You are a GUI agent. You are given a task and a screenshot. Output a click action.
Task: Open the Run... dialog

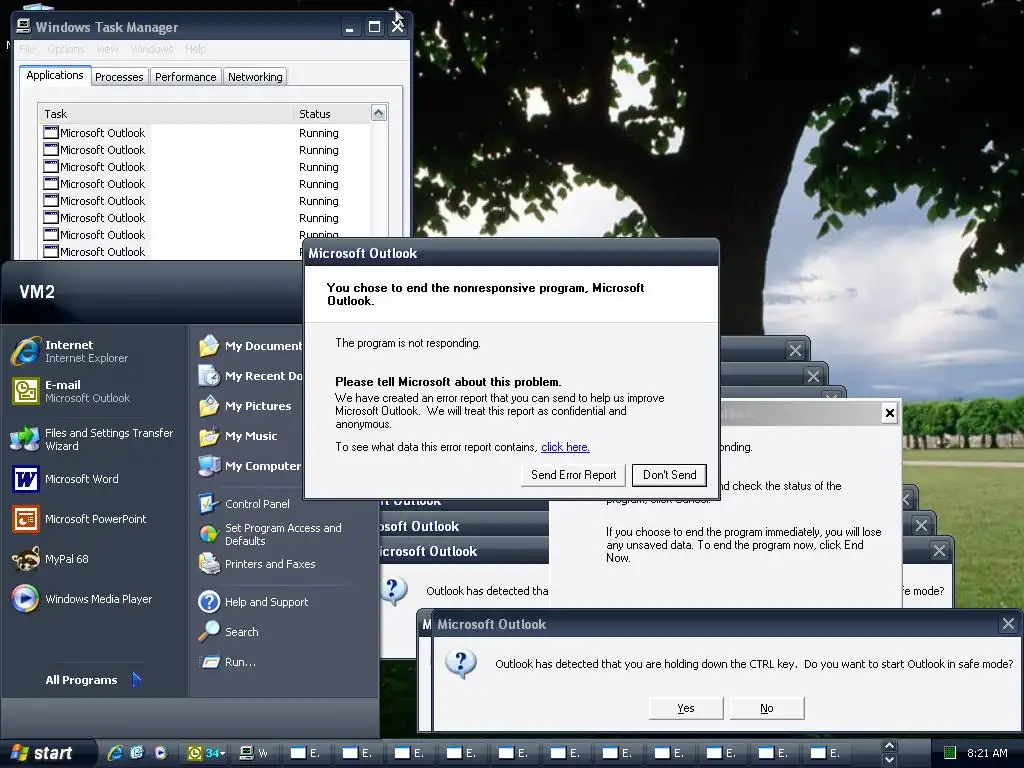pyautogui.click(x=227, y=662)
